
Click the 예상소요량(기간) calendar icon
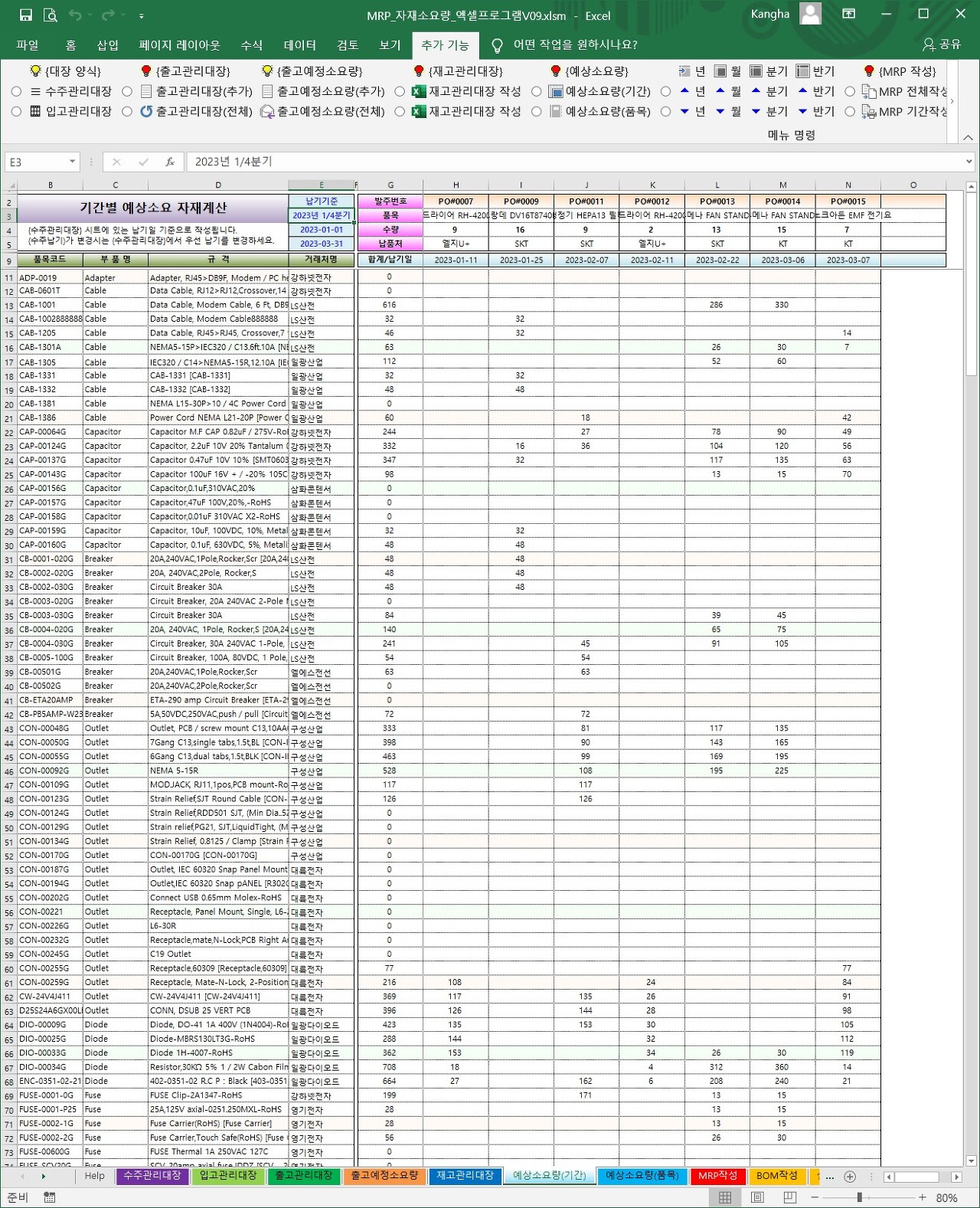click(x=557, y=91)
